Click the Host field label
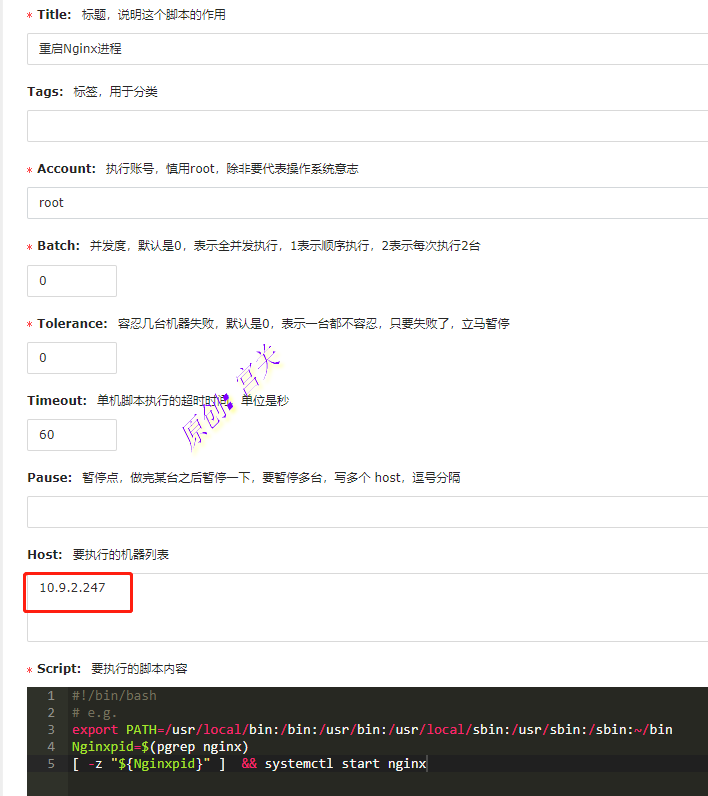The width and height of the screenshot is (708, 796). [x=46, y=554]
